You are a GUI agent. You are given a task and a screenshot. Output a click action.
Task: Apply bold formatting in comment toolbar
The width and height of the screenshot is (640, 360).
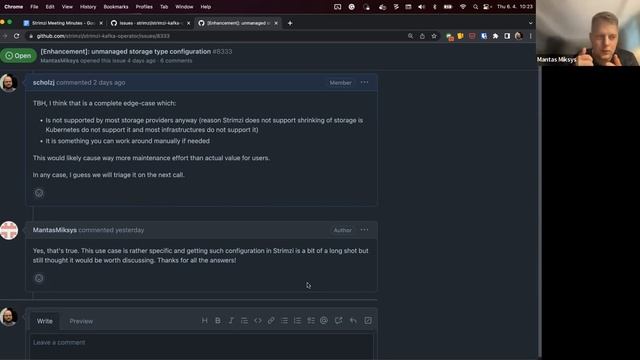[x=218, y=321]
